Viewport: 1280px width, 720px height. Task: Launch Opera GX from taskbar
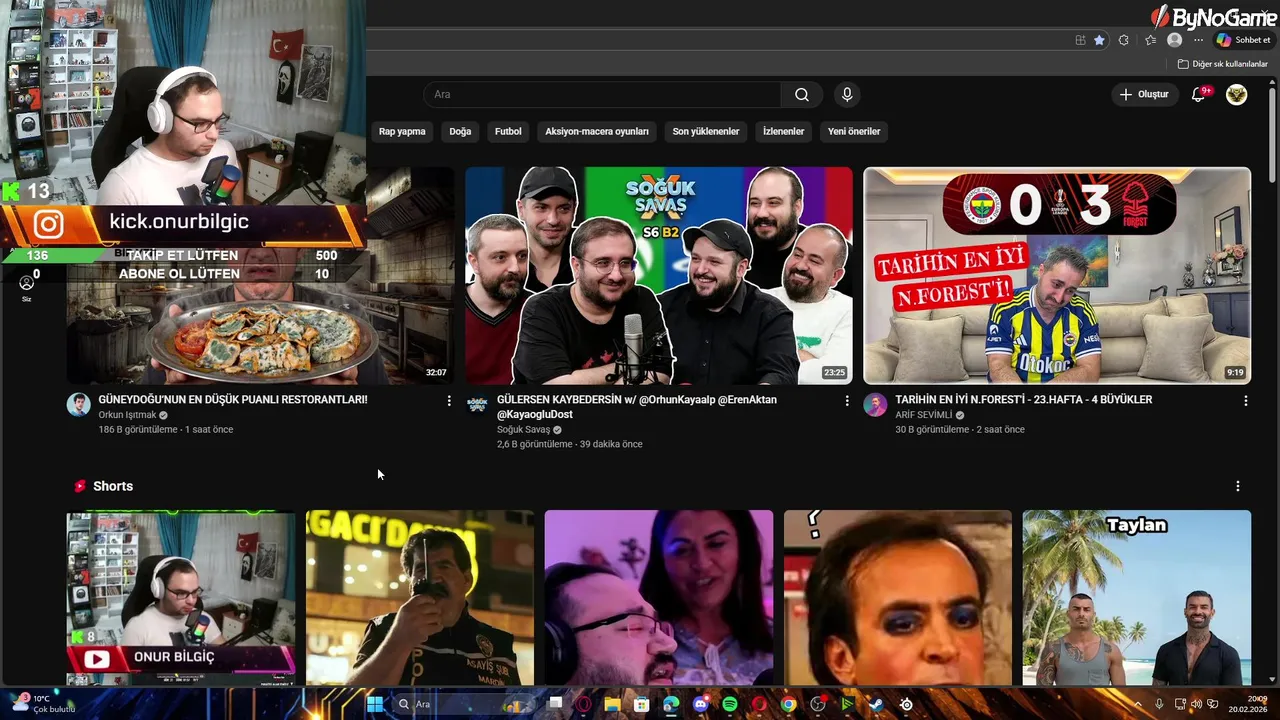pos(584,704)
